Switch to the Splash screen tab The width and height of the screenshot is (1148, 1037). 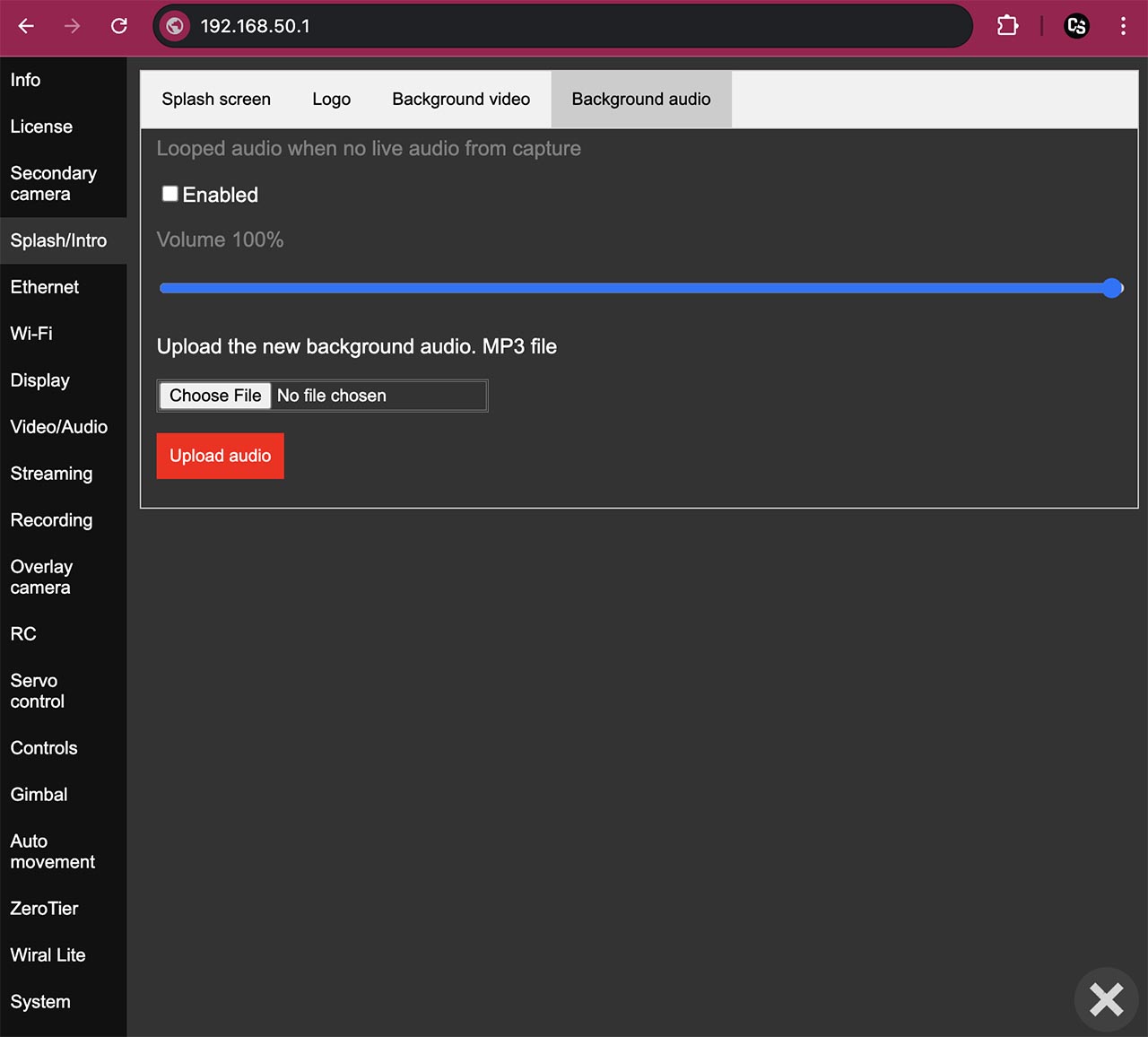point(216,100)
